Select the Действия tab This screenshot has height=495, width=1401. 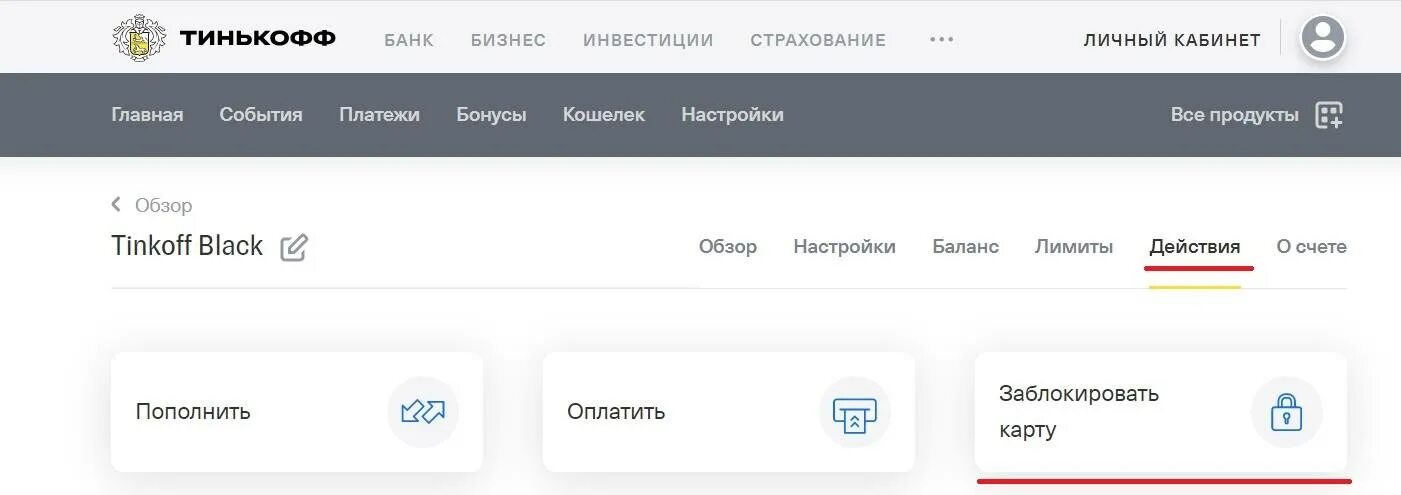[x=1195, y=246]
